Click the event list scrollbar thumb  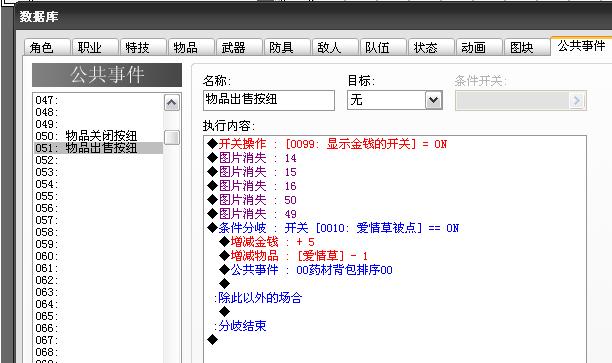click(x=172, y=137)
